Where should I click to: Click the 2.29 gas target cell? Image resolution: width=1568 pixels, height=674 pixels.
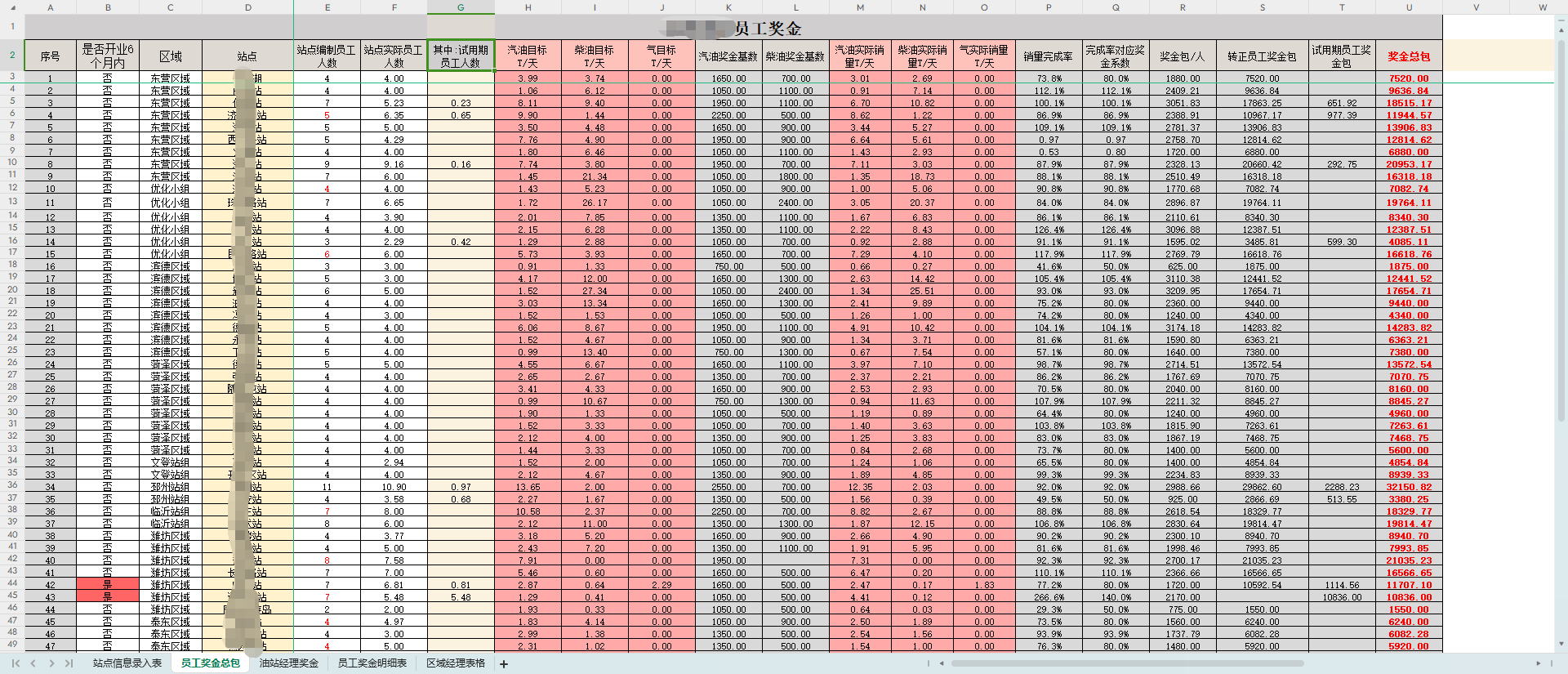[661, 585]
